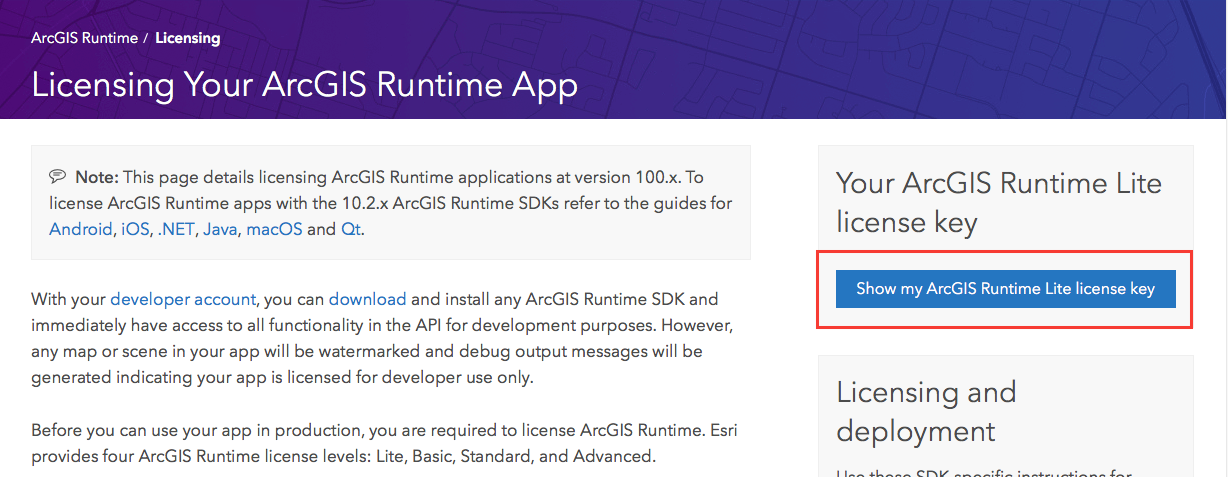1228x477 pixels.
Task: Follow the download link in the paragraph
Action: click(x=367, y=299)
